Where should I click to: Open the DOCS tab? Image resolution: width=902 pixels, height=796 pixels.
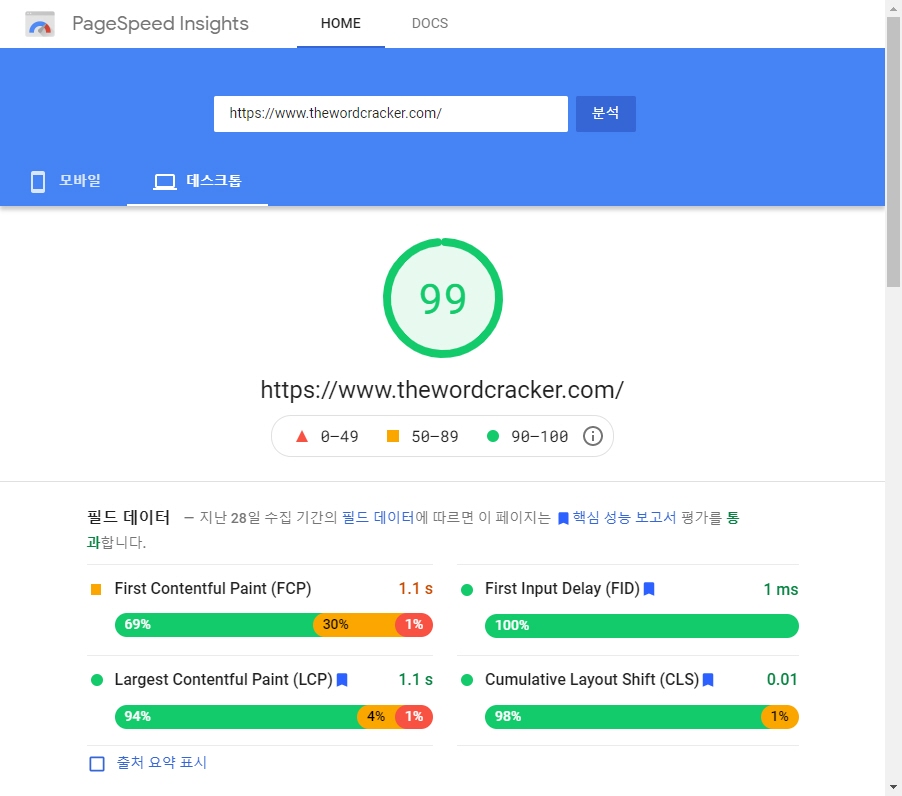pyautogui.click(x=430, y=24)
